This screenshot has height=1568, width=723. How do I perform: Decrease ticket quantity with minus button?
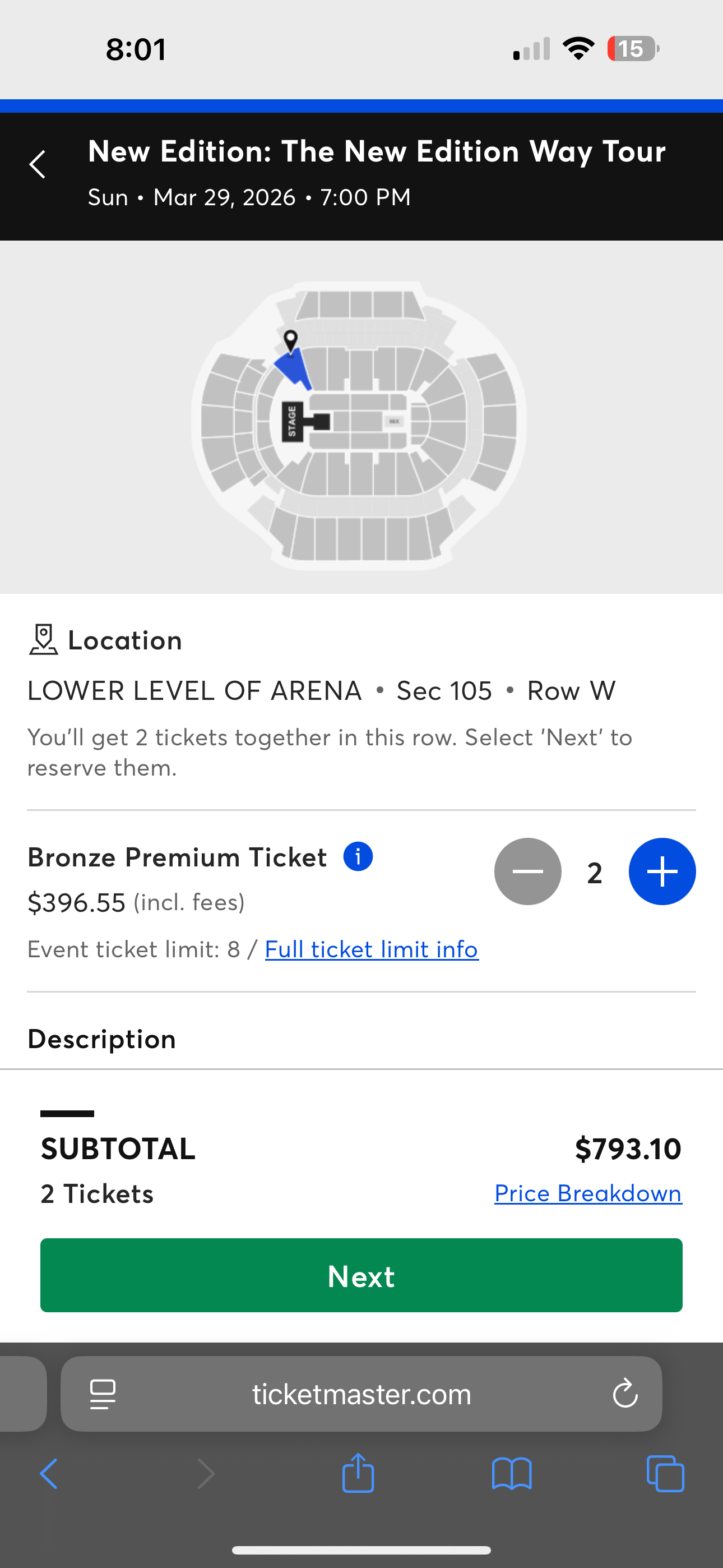tap(527, 871)
